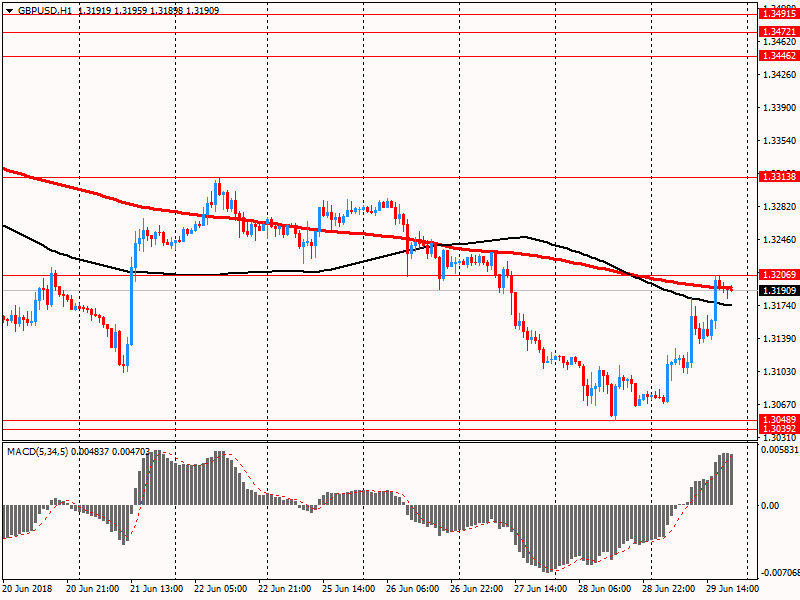
Task: Click the MACD value 0.004837
Action: 90,452
